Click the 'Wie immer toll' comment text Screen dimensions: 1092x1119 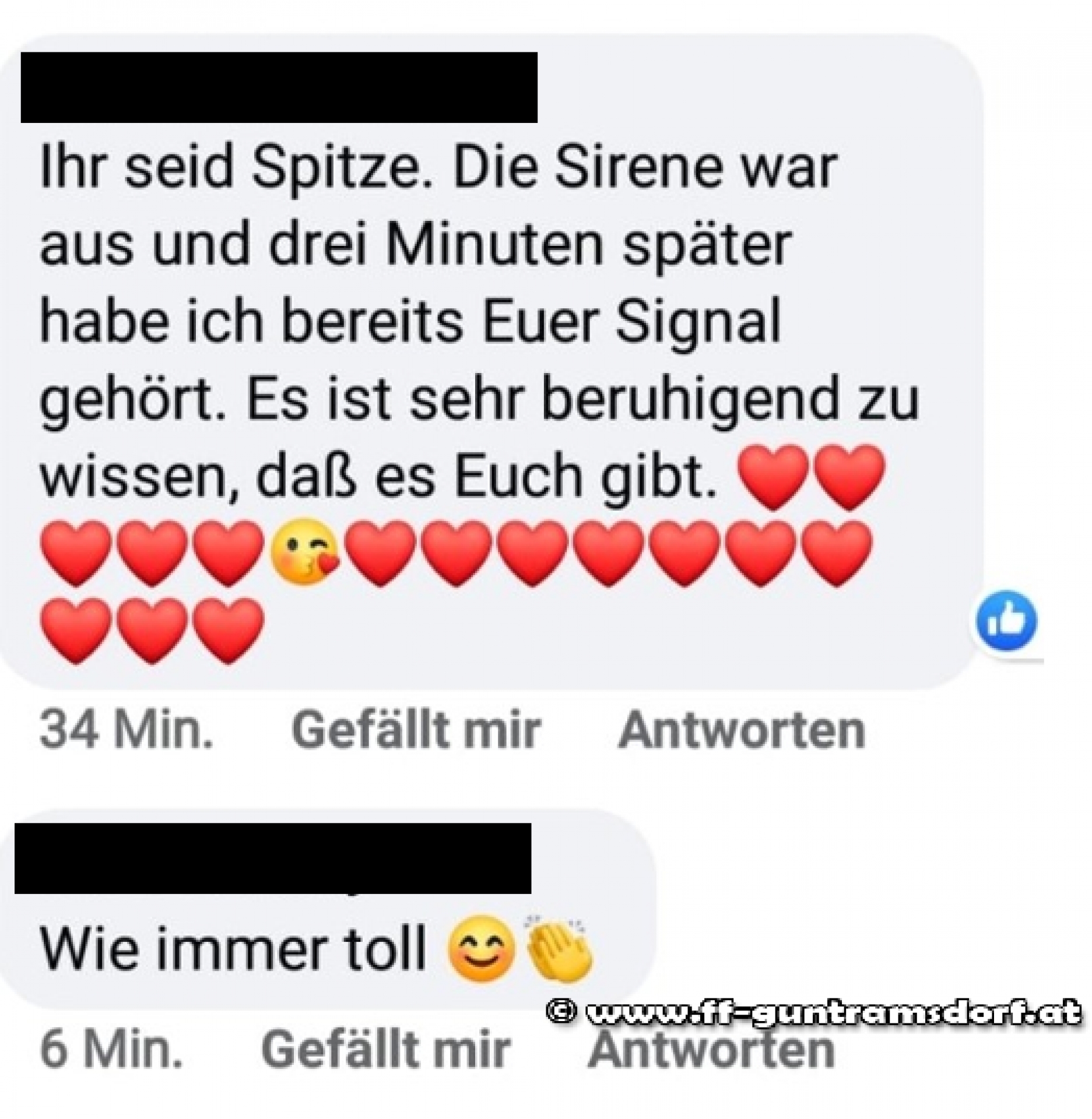tap(233, 948)
